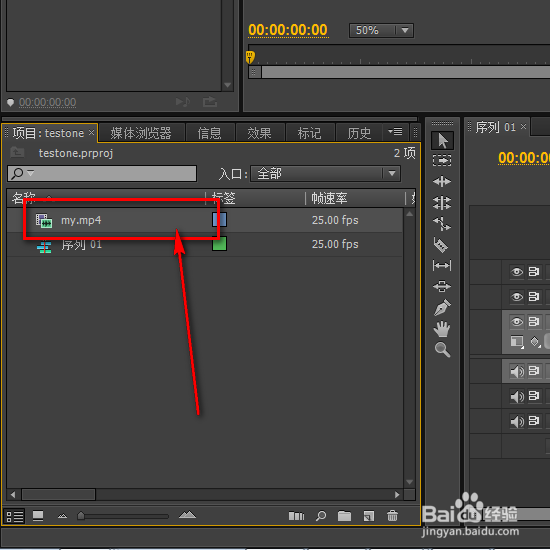
Task: Toggle sync lock on the expanded video track
Action: coord(534,322)
